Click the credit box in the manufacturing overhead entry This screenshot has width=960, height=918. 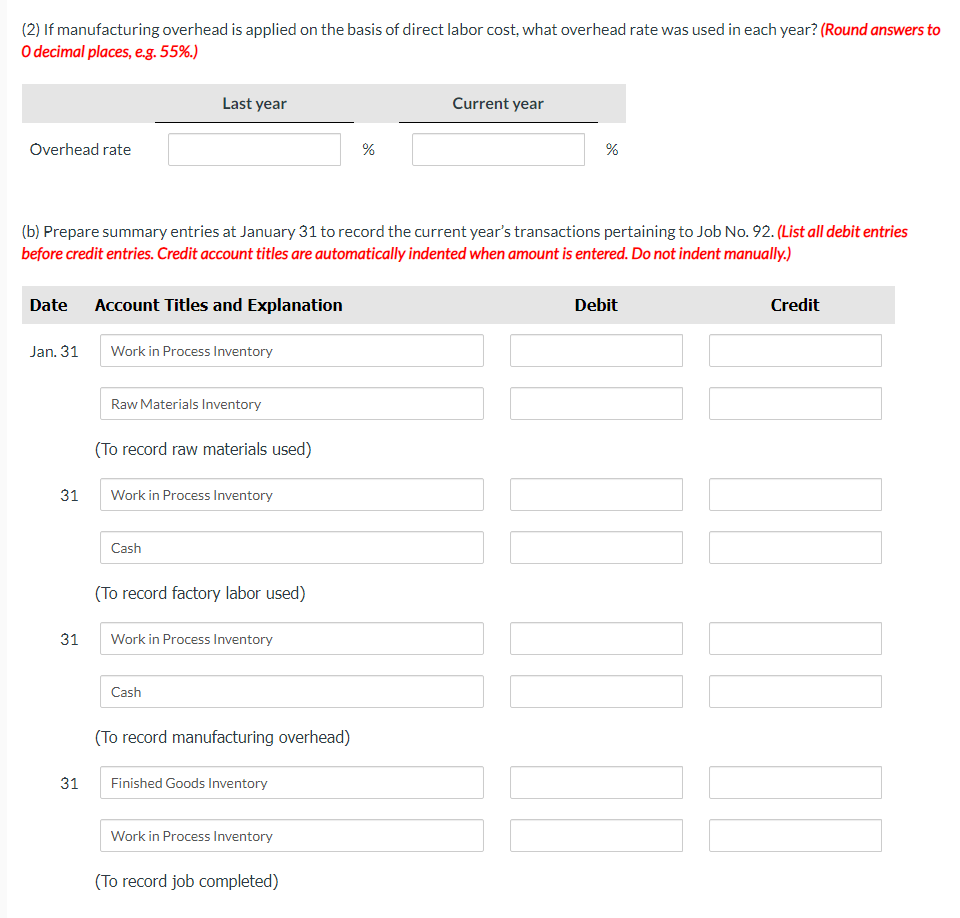coord(794,691)
